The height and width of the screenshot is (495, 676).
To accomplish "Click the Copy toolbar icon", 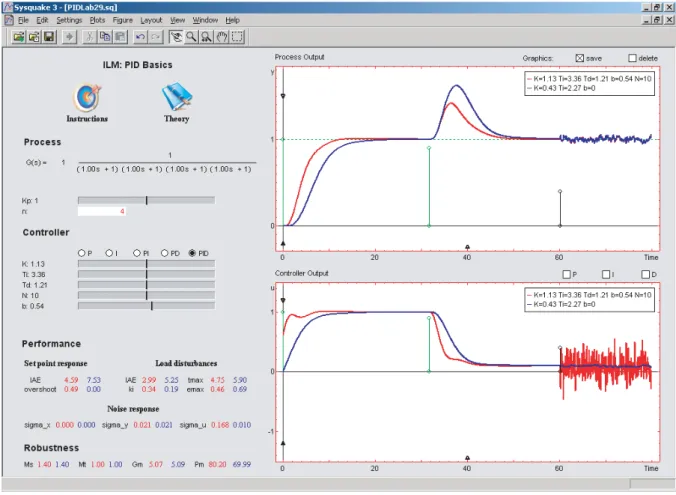I will pyautogui.click(x=105, y=37).
